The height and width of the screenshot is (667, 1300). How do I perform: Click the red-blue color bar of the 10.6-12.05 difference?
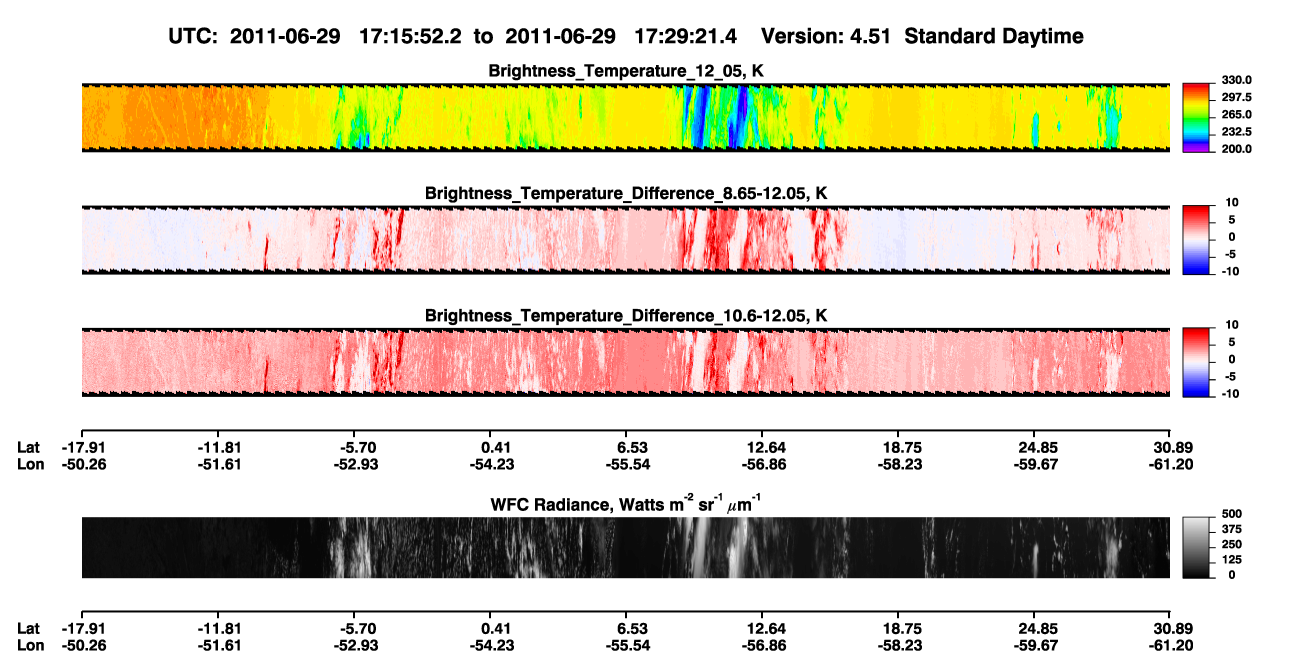coord(1194,361)
